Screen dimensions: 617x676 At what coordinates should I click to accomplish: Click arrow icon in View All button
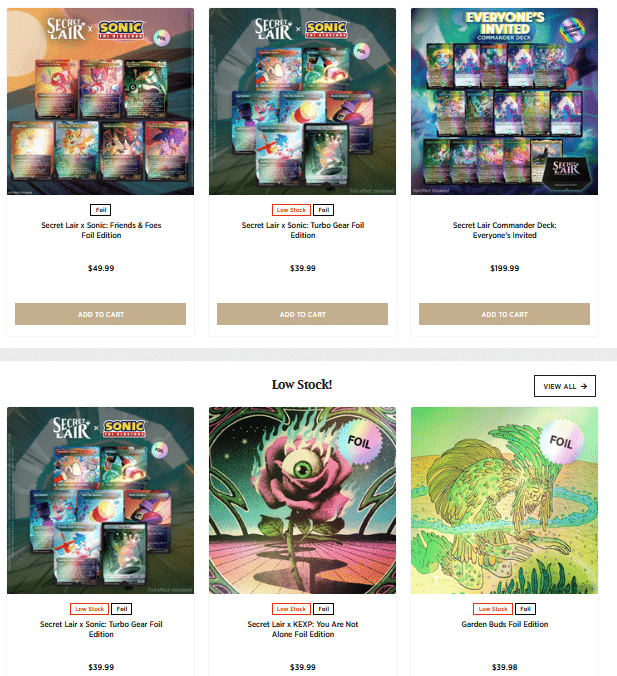click(584, 386)
